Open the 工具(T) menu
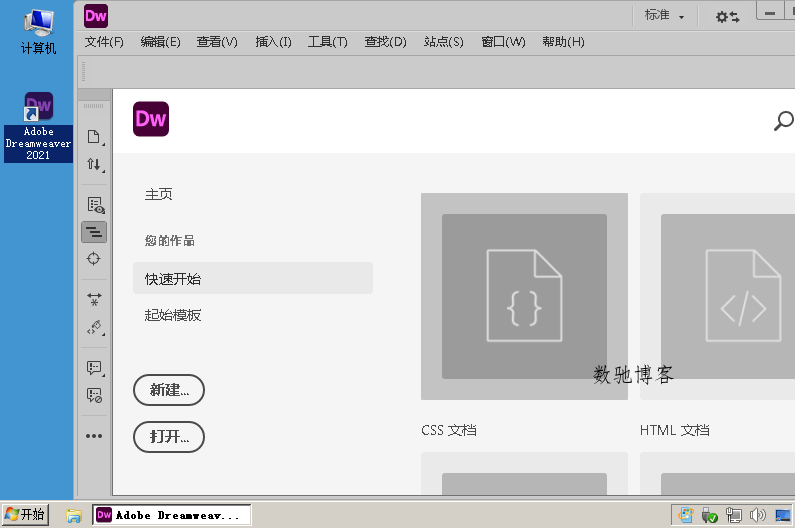Image resolution: width=795 pixels, height=528 pixels. click(328, 42)
